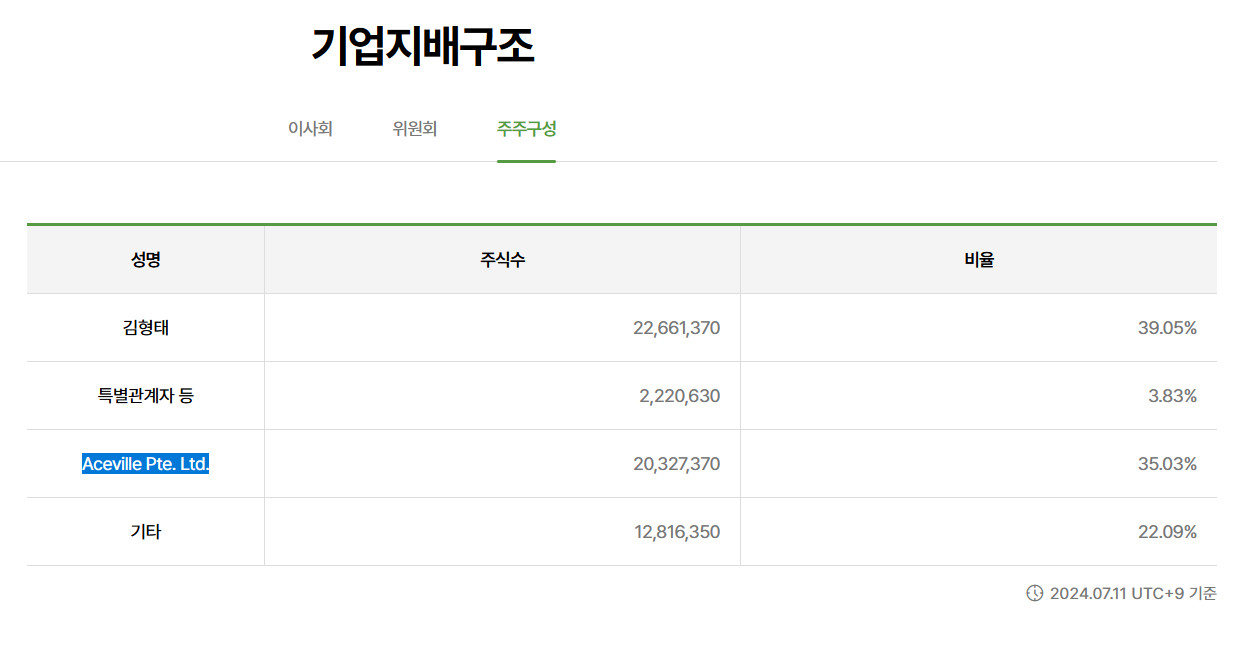The image size is (1250, 649).
Task: Select the 주주구성 tab
Action: [x=526, y=129]
